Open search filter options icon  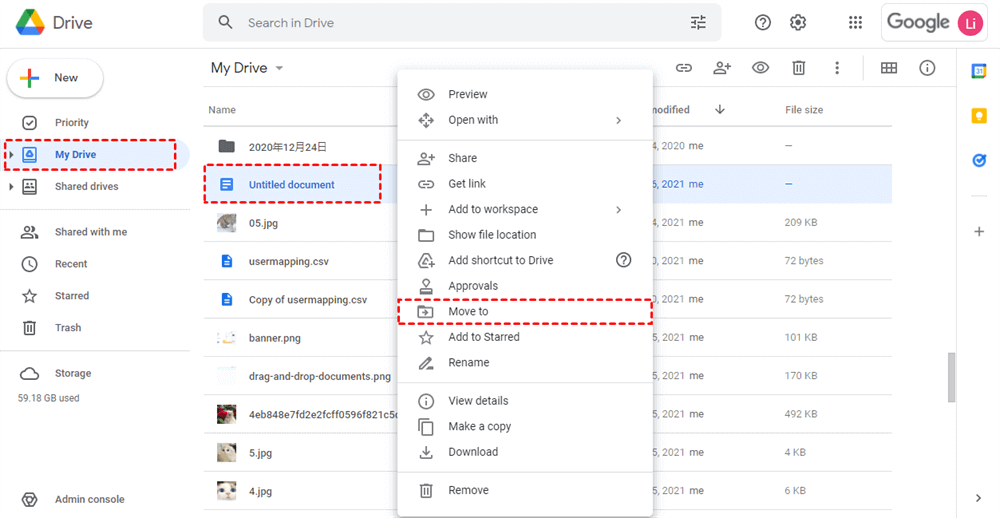click(x=698, y=22)
